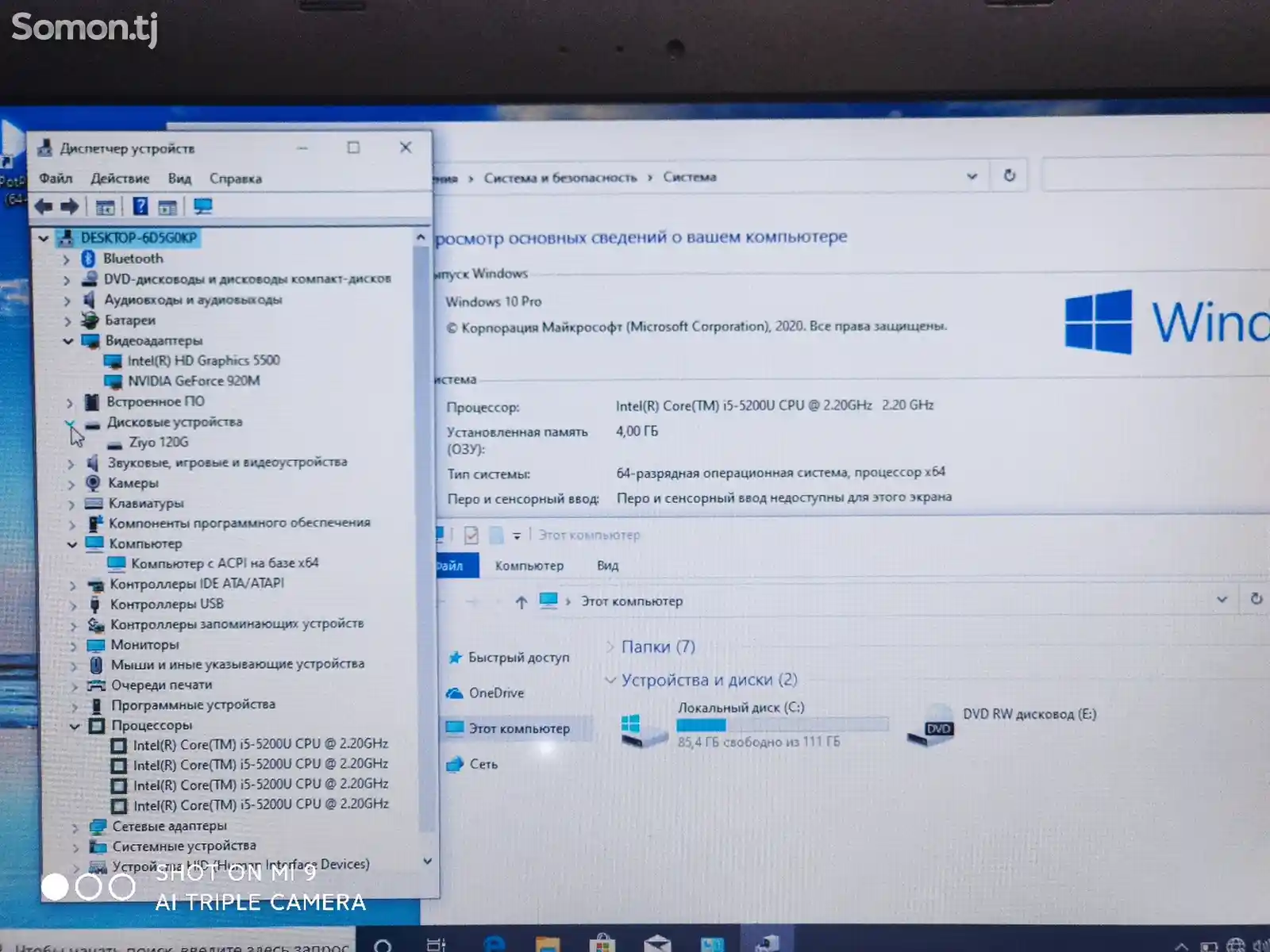The width and height of the screenshot is (1270, 952).
Task: Click the OneDrive cloud icon in Explorer
Action: 455,693
